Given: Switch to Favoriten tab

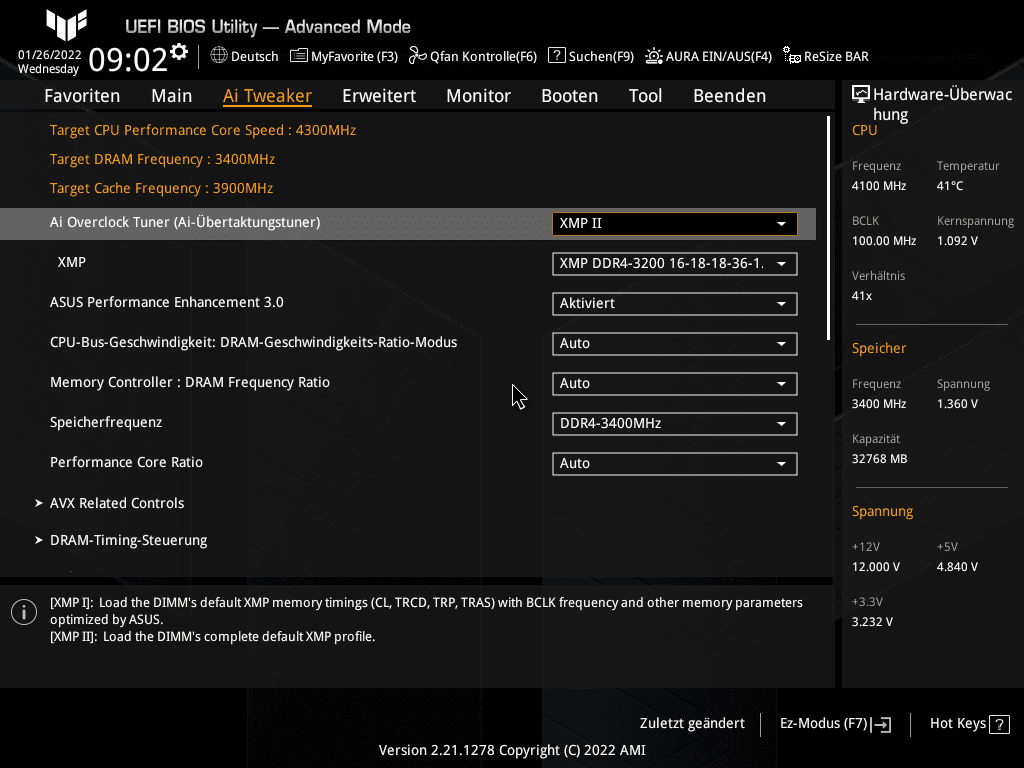Looking at the screenshot, I should coord(82,95).
